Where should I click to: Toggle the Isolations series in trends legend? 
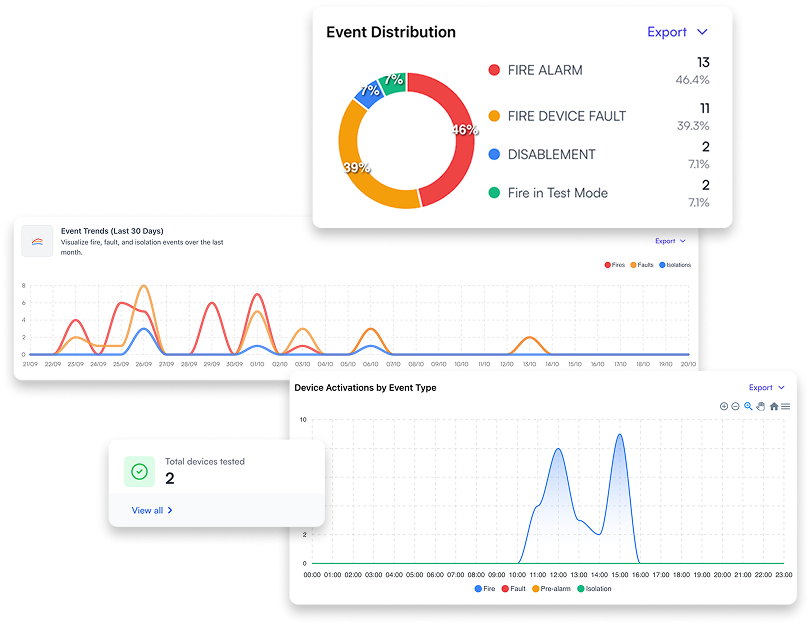(x=675, y=265)
